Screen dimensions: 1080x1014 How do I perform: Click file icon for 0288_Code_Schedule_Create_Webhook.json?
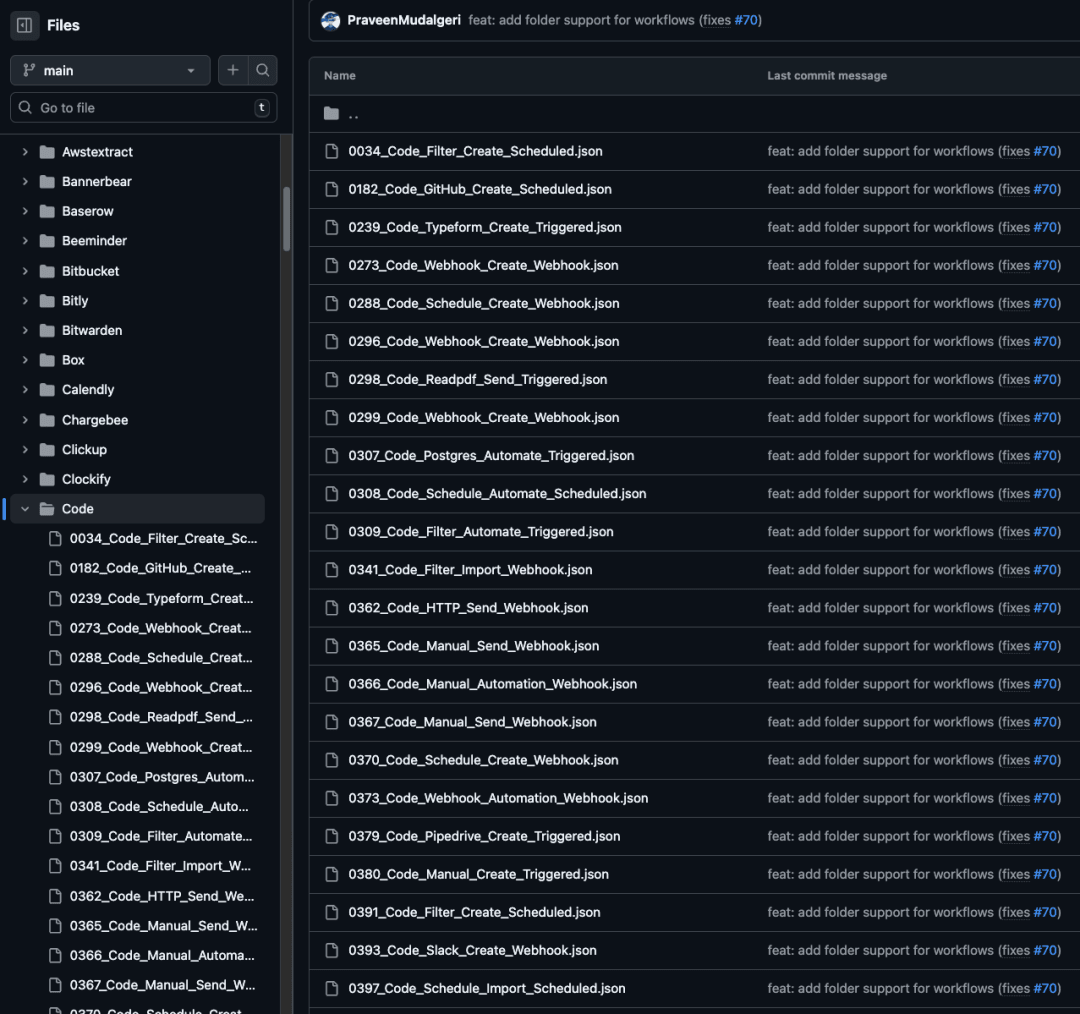331,303
